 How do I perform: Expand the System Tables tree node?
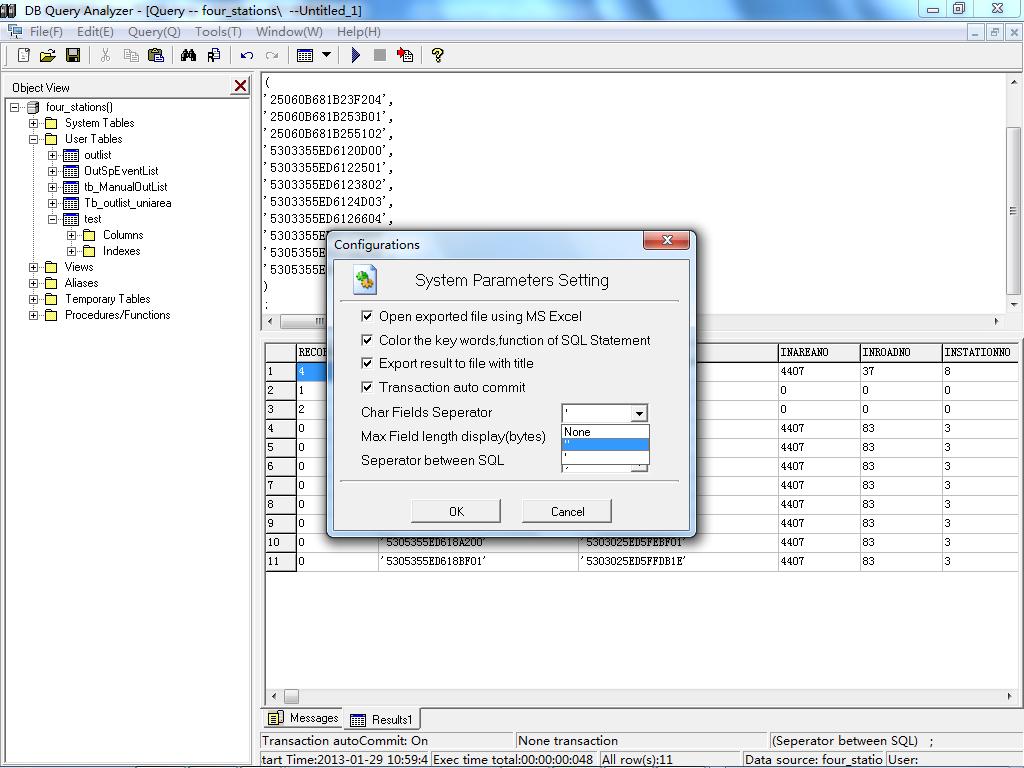[x=34, y=123]
